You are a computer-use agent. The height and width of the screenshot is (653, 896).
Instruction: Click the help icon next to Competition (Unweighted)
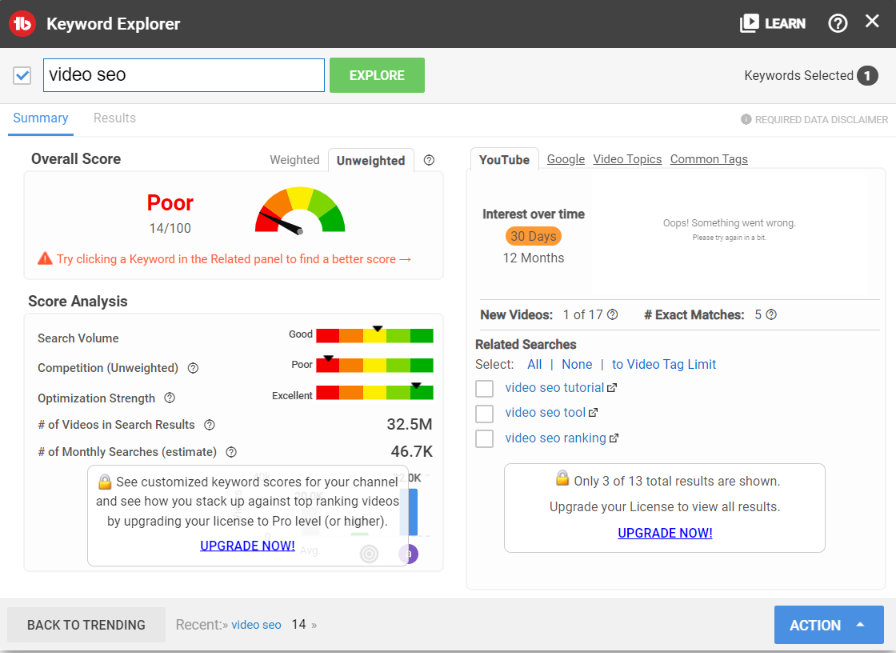tap(194, 368)
